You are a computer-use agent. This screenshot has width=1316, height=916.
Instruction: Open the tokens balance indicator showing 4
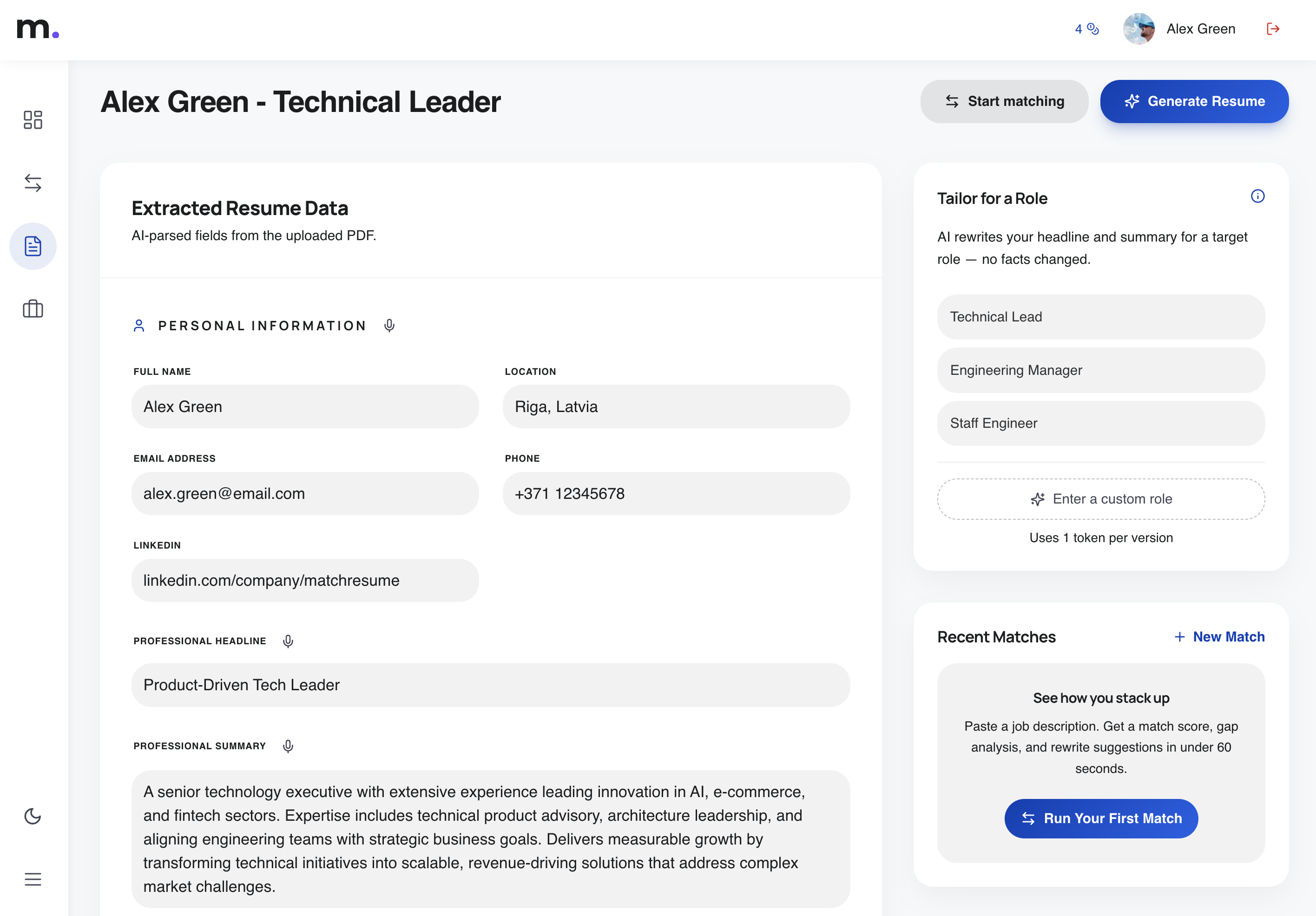pyautogui.click(x=1087, y=29)
